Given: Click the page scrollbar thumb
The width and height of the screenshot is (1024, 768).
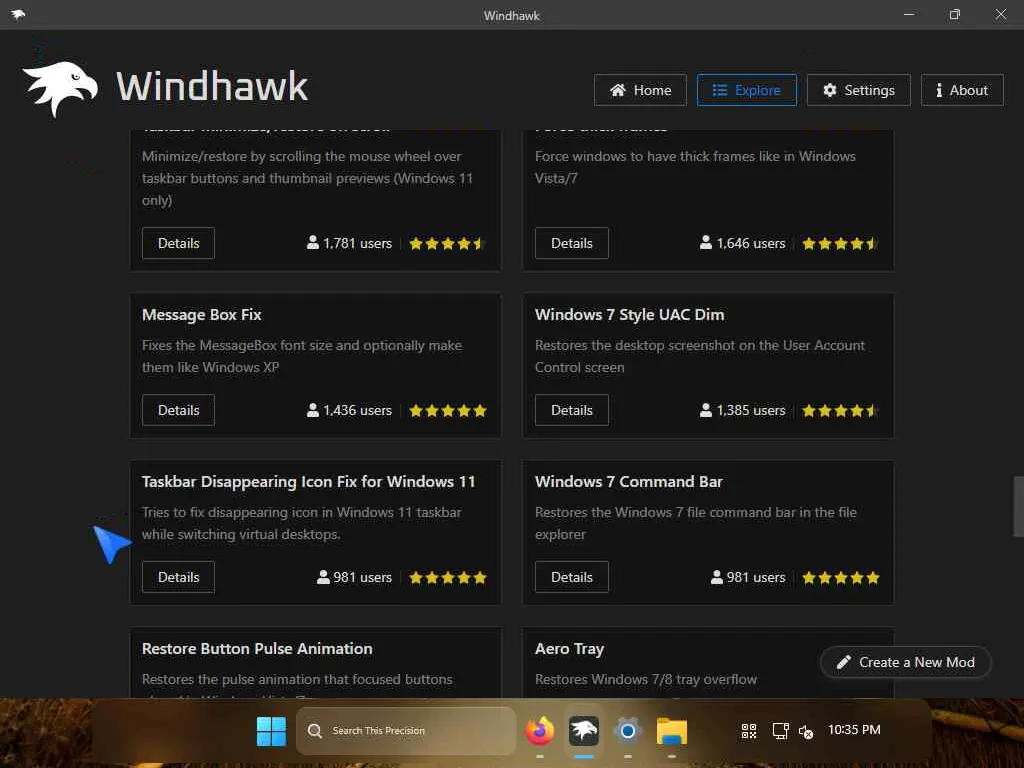Looking at the screenshot, I should tap(1018, 507).
